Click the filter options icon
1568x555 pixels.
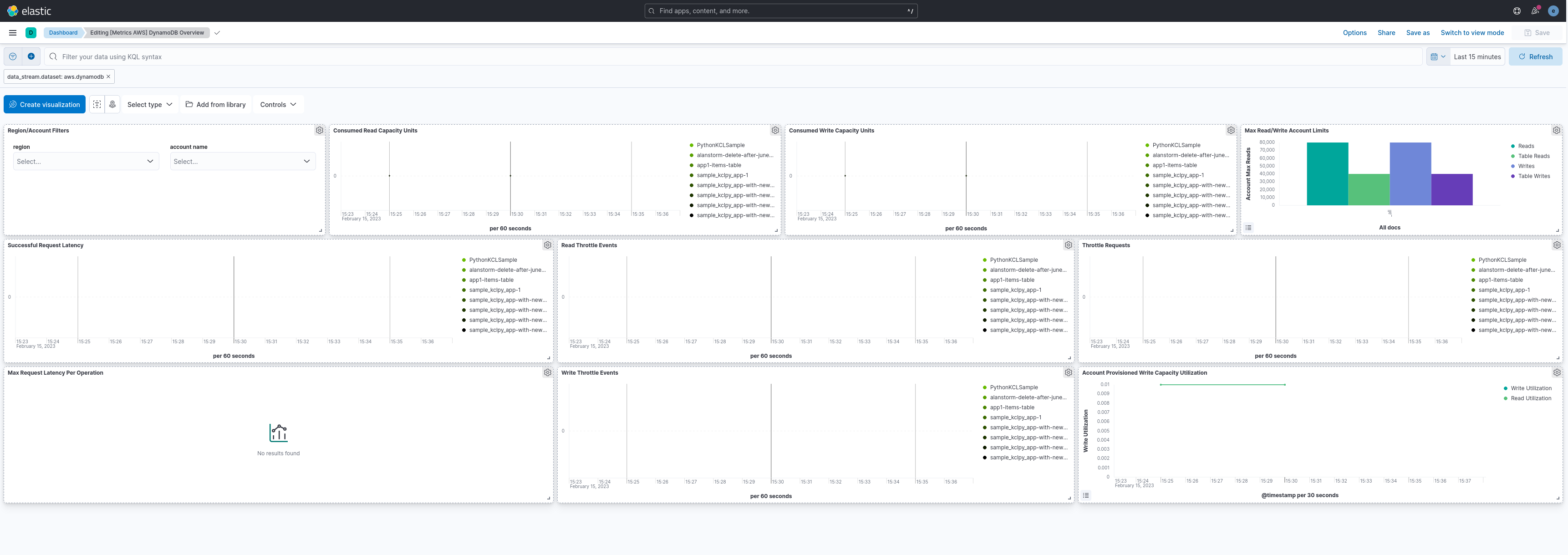click(13, 56)
